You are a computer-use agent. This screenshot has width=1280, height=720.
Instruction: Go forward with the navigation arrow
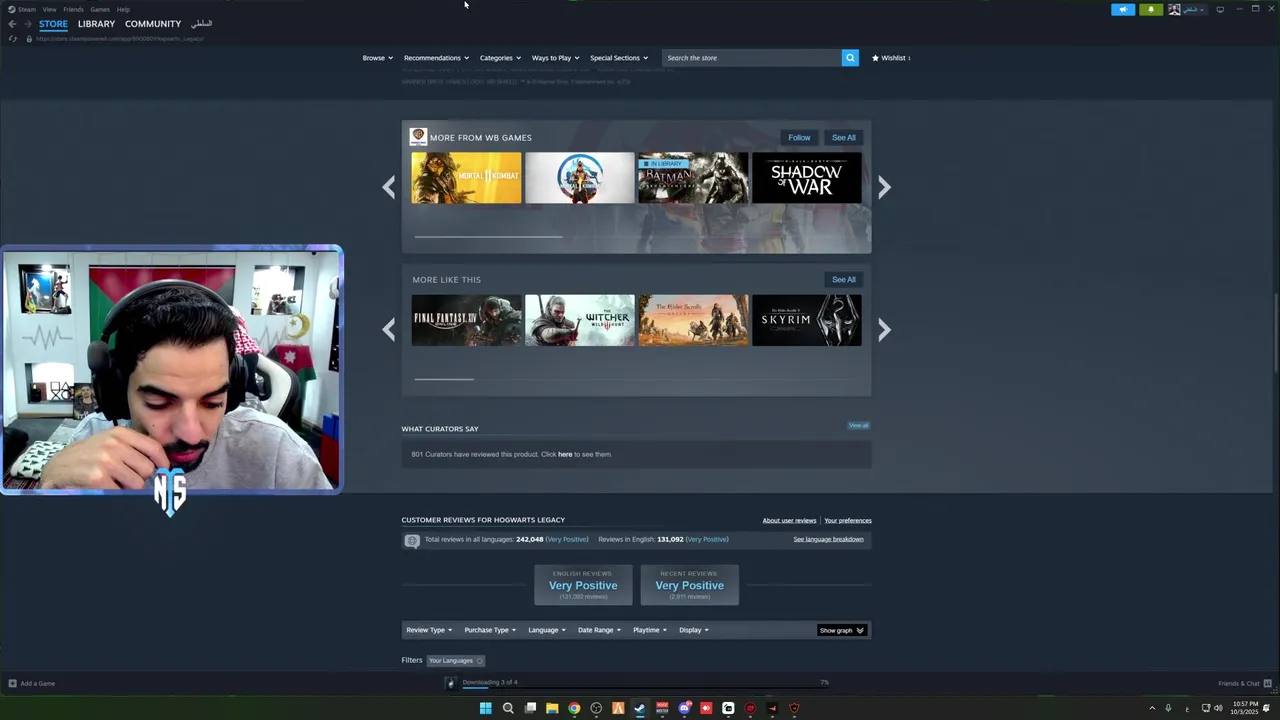click(x=28, y=24)
